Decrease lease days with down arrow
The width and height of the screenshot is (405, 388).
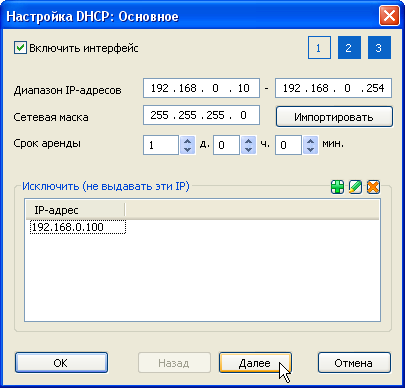187,149
